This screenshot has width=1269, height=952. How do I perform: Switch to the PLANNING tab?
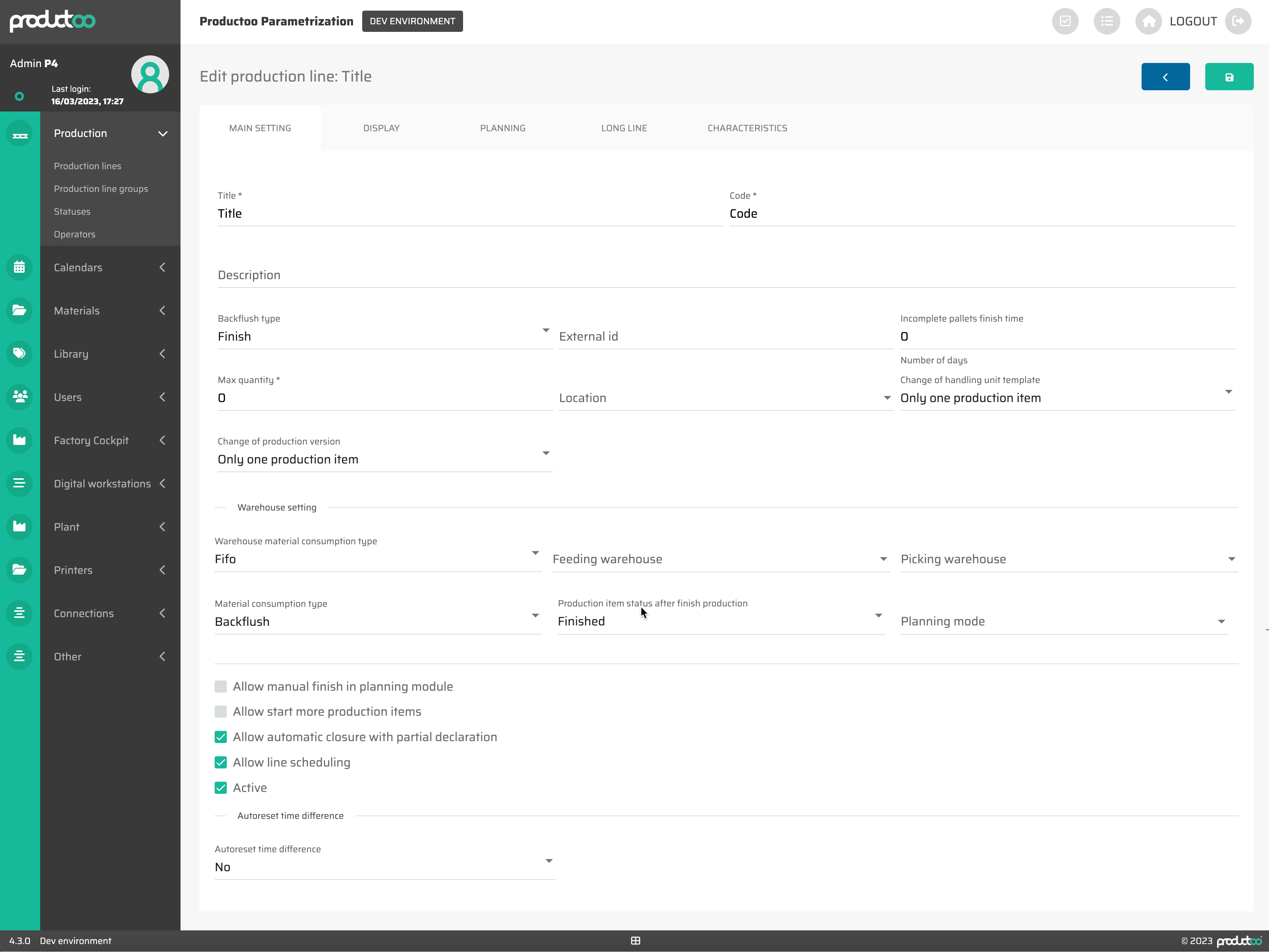(502, 128)
